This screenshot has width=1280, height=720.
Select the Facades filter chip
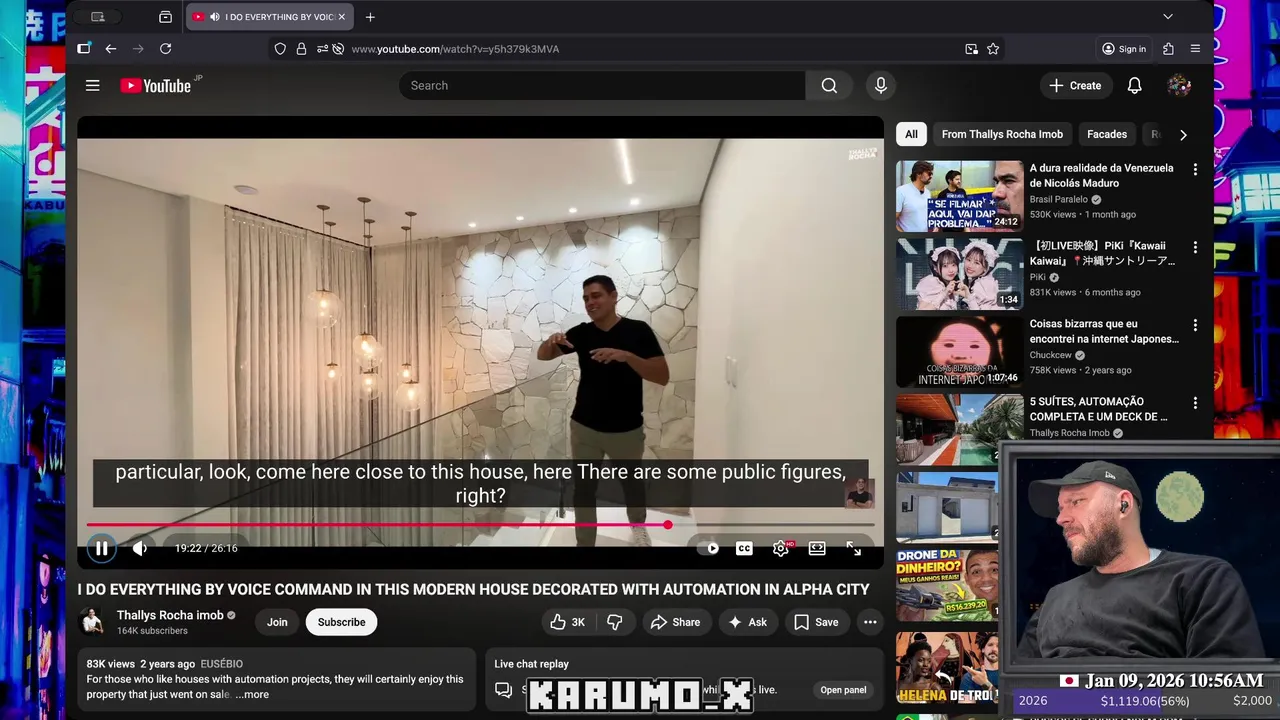(x=1107, y=134)
